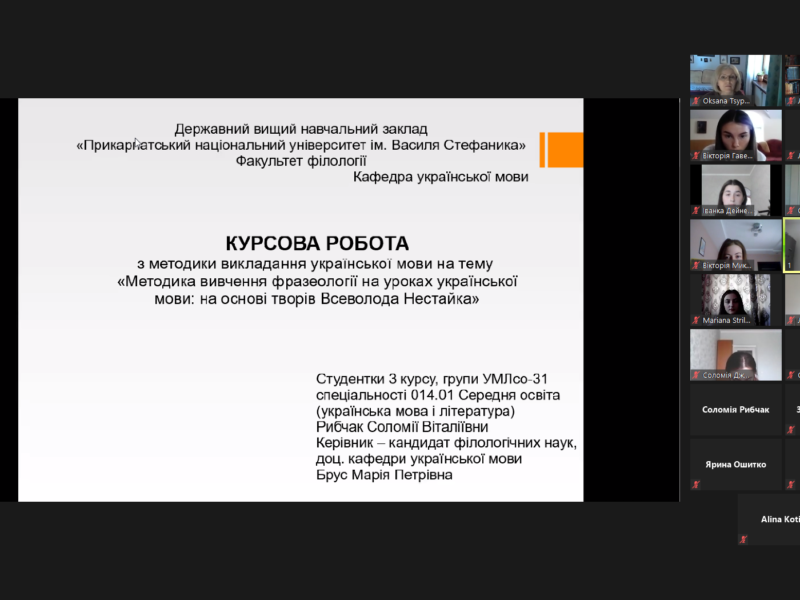Select Вікторія Мих video thumbnail
800x600 pixels.
coord(735,241)
